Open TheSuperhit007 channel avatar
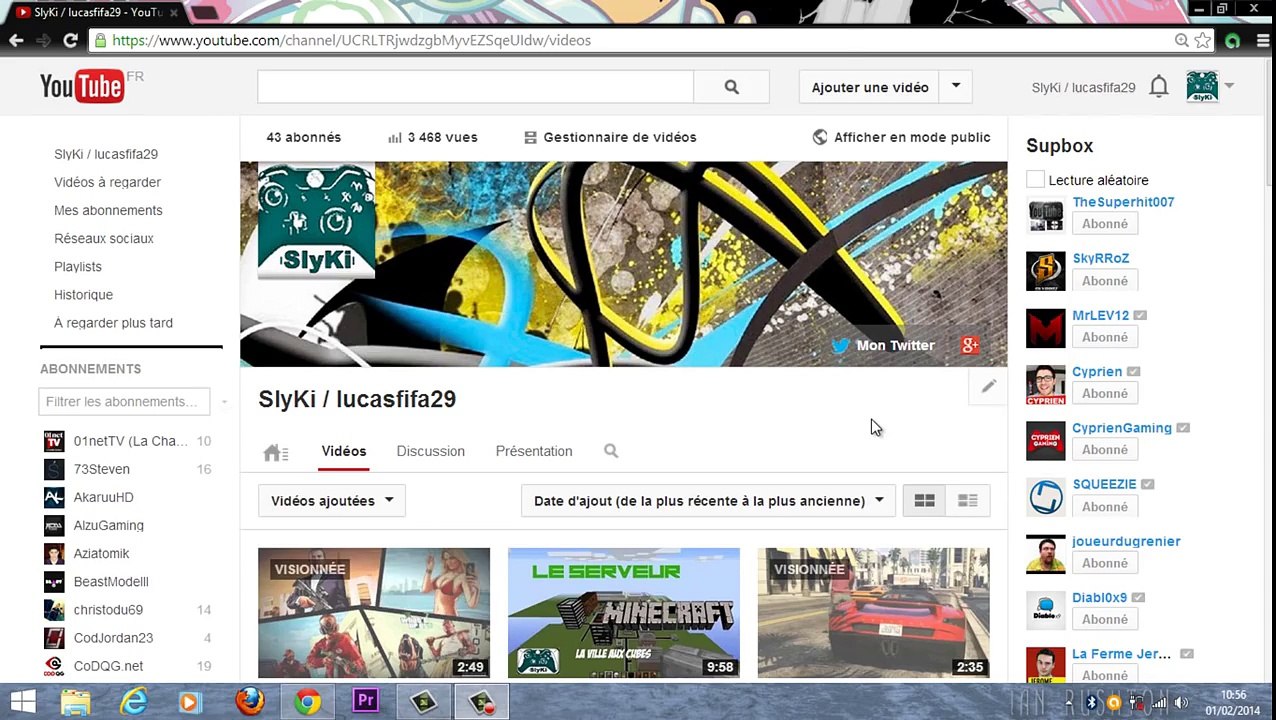Screen dimensions: 1276x720 pos(1046,214)
